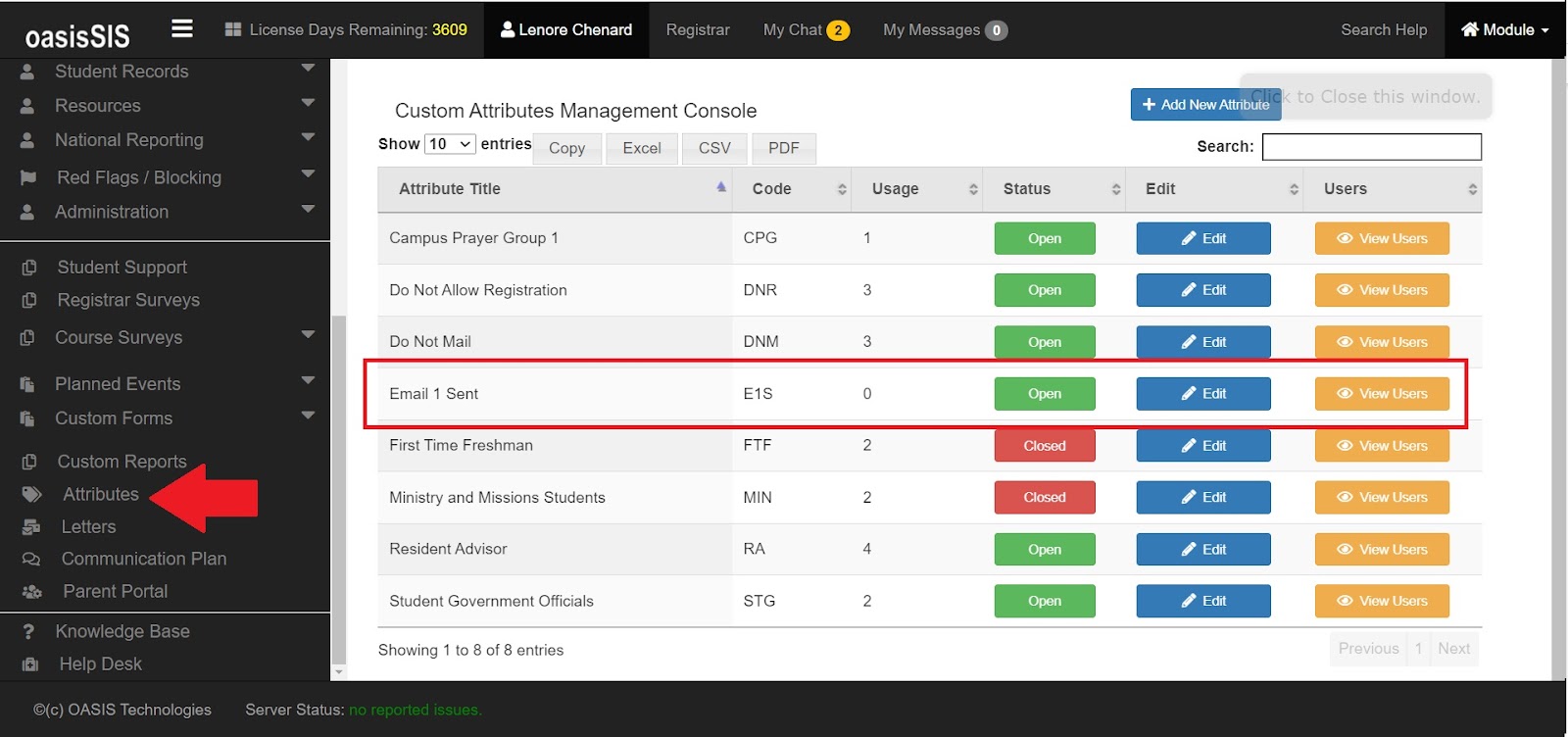1568x737 pixels.
Task: Click the Excel export button
Action: point(642,148)
